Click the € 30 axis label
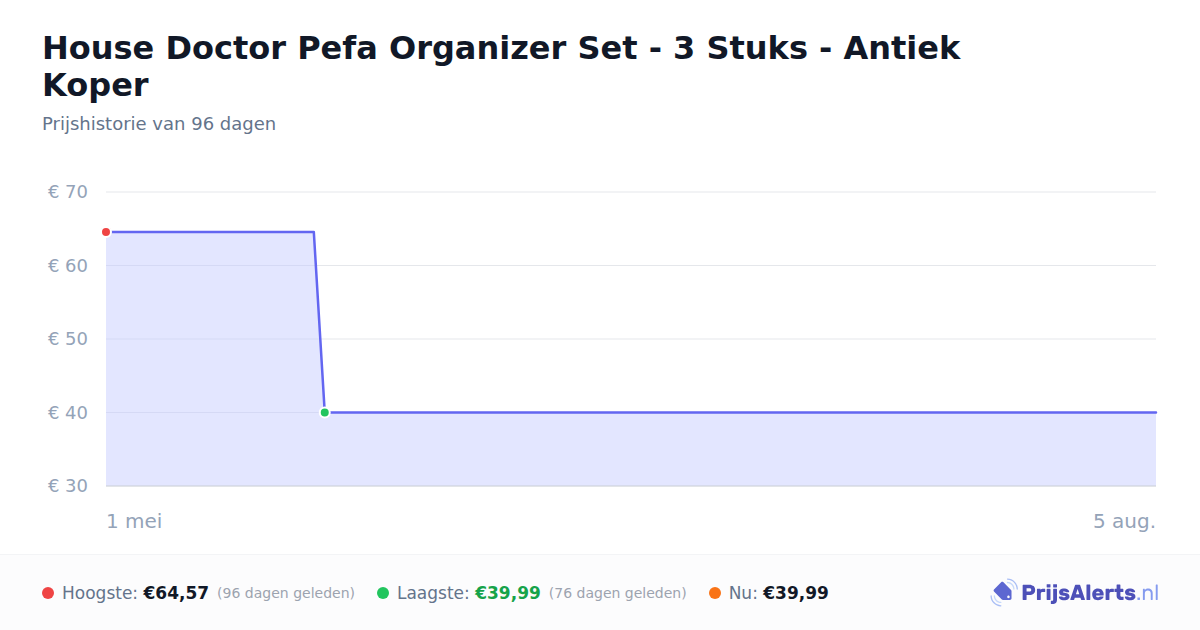This screenshot has width=1200, height=630. [68, 486]
